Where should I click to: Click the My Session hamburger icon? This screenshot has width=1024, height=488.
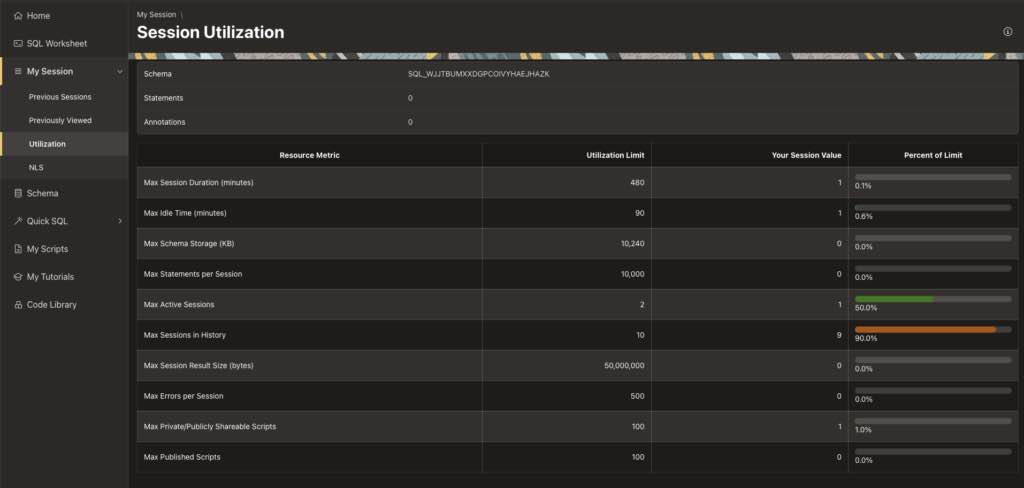click(x=18, y=71)
